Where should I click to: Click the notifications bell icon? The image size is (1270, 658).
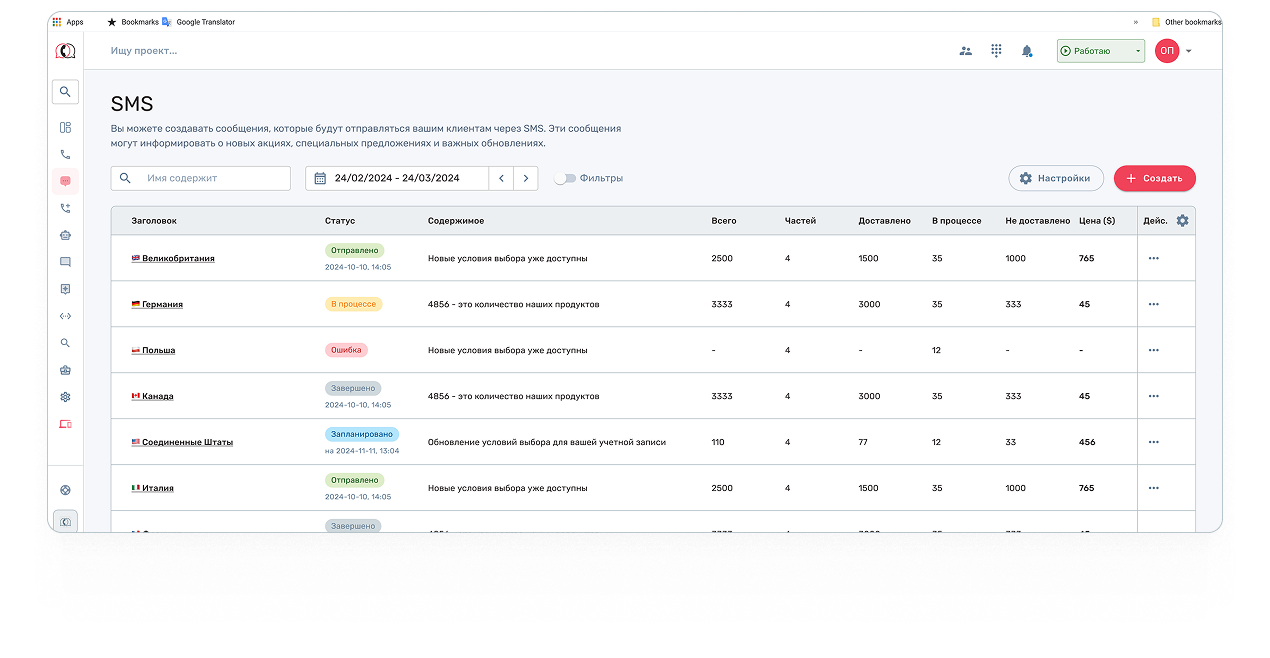pos(1027,51)
